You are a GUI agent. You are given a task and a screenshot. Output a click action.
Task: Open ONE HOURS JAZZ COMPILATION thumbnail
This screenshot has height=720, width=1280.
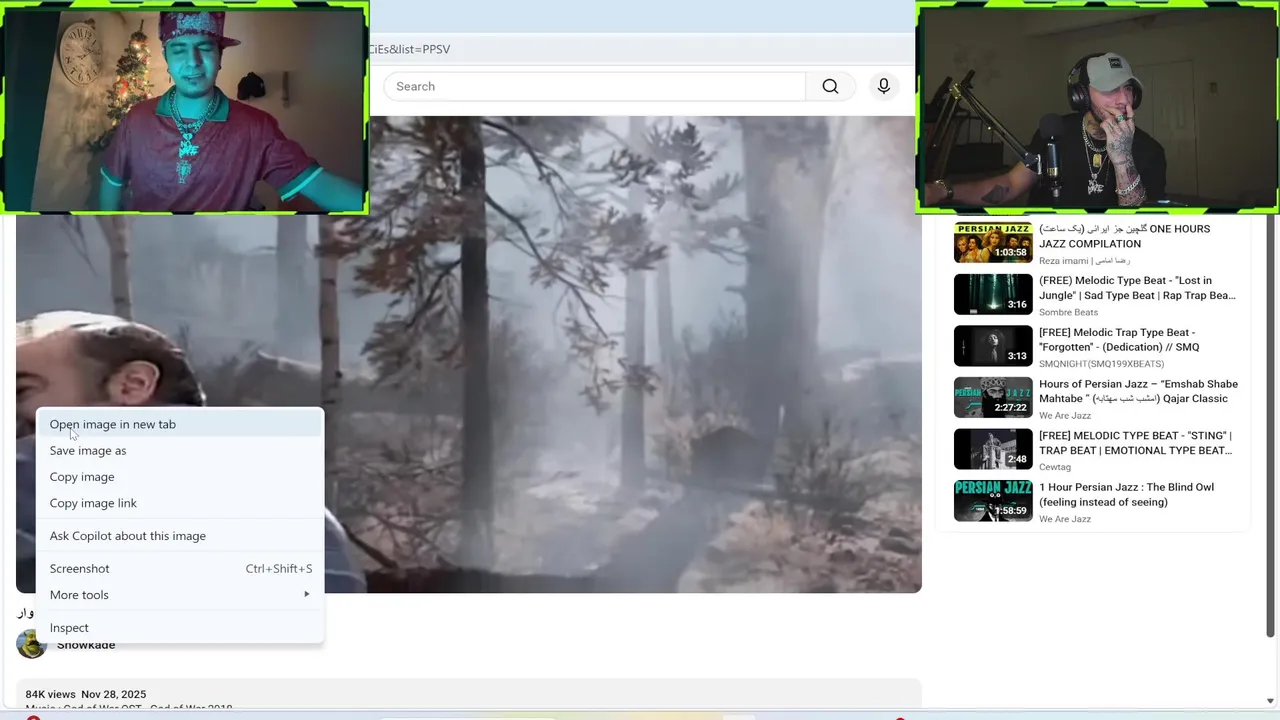(x=993, y=242)
